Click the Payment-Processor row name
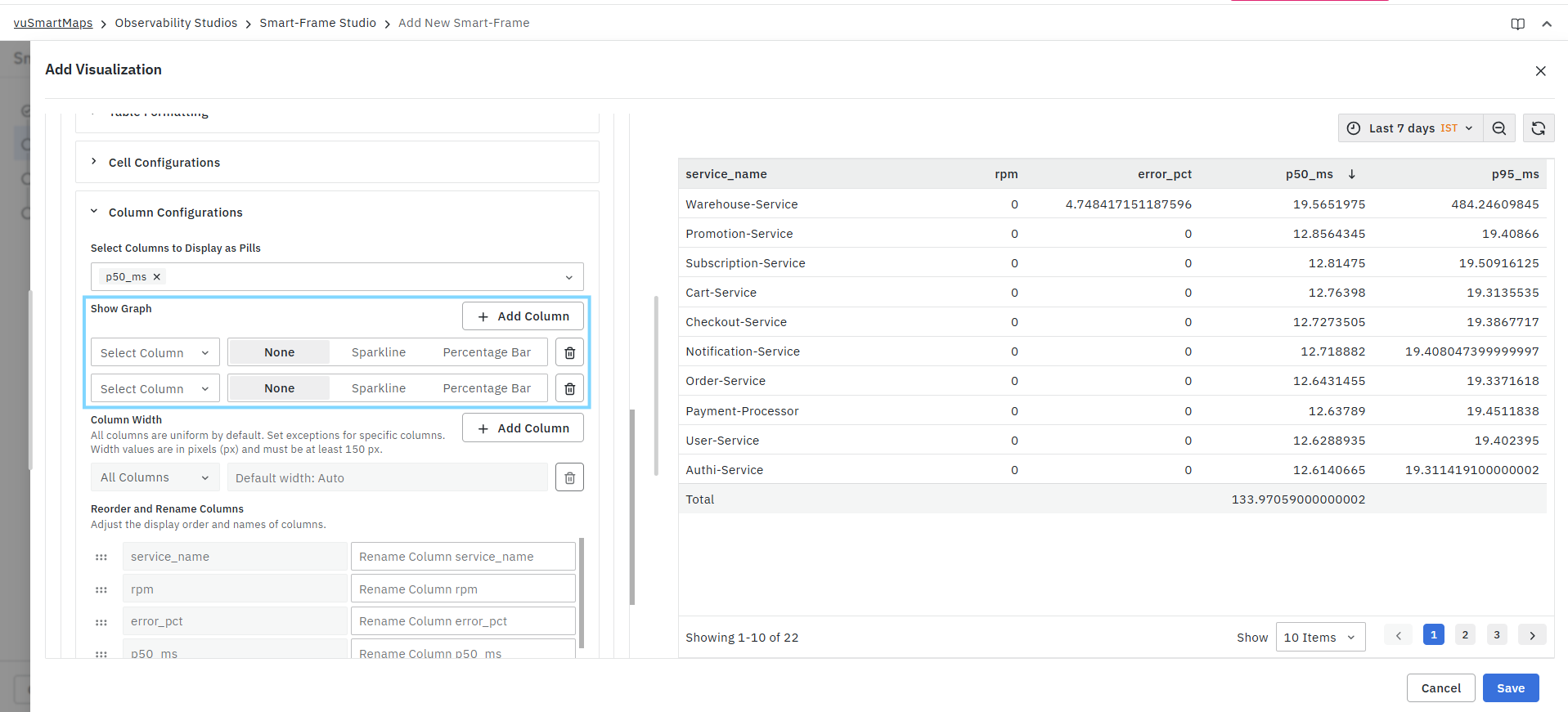This screenshot has height=712, width=1568. [742, 411]
